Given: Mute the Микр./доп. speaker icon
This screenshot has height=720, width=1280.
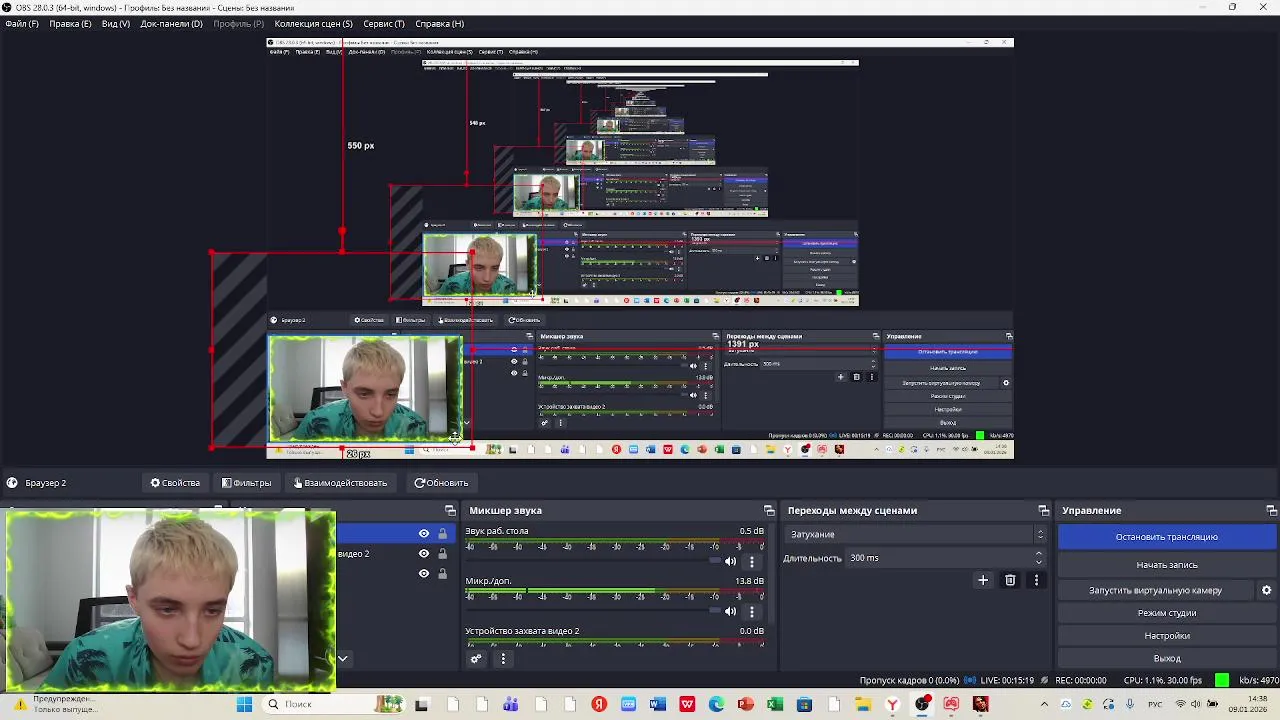Looking at the screenshot, I should 730,611.
